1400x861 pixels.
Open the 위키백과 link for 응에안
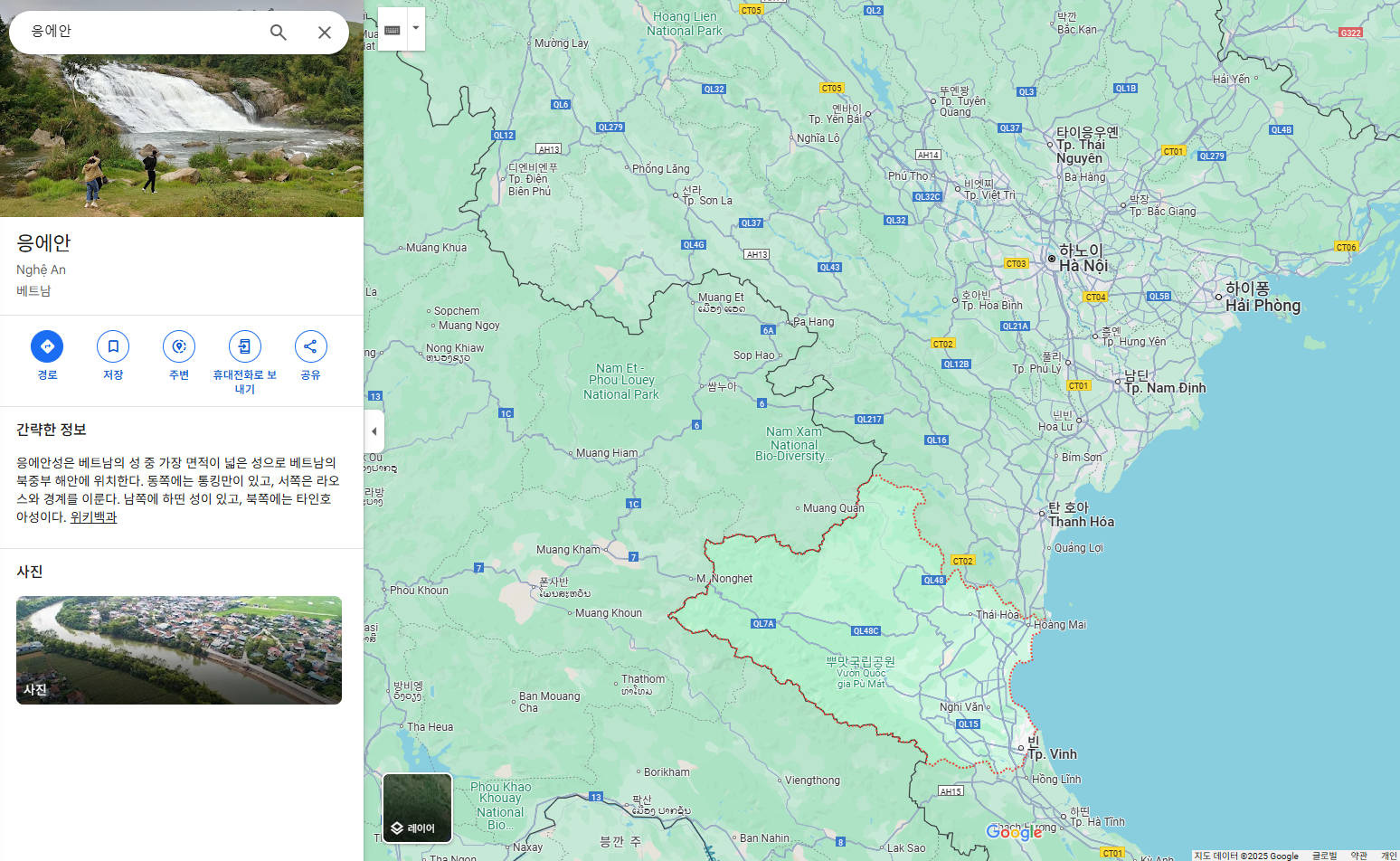(x=91, y=517)
